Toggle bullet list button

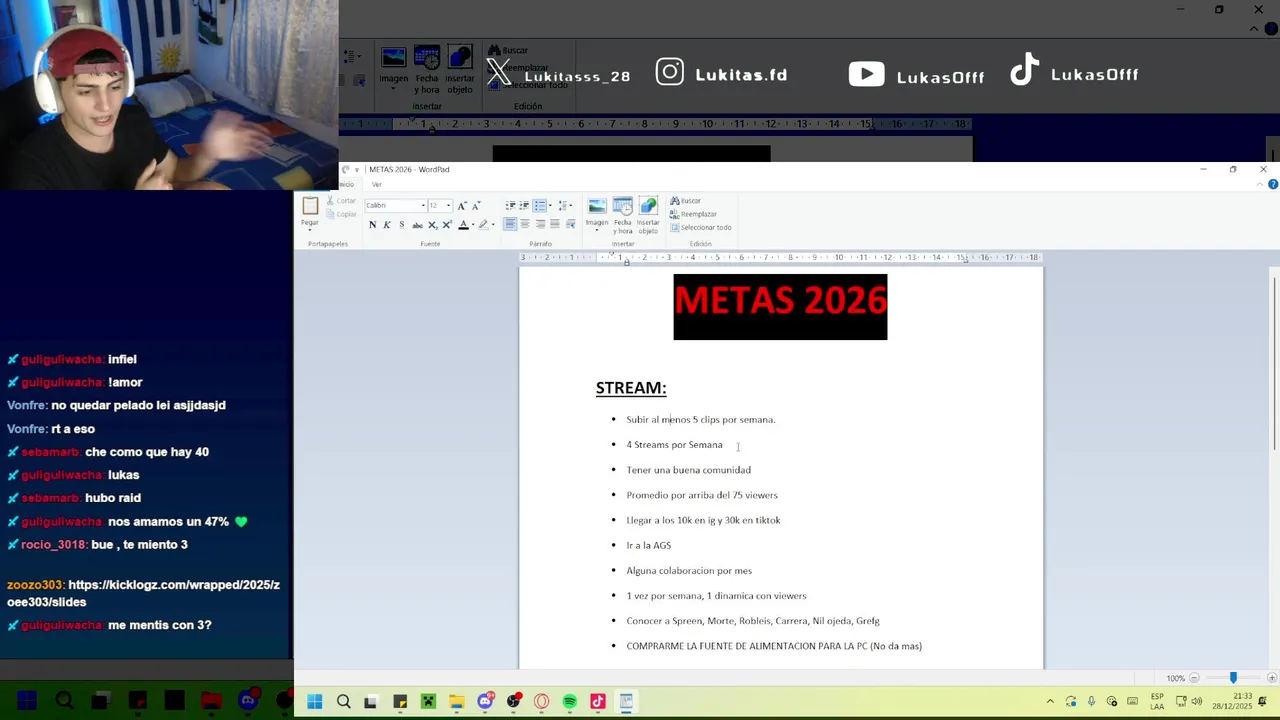539,205
